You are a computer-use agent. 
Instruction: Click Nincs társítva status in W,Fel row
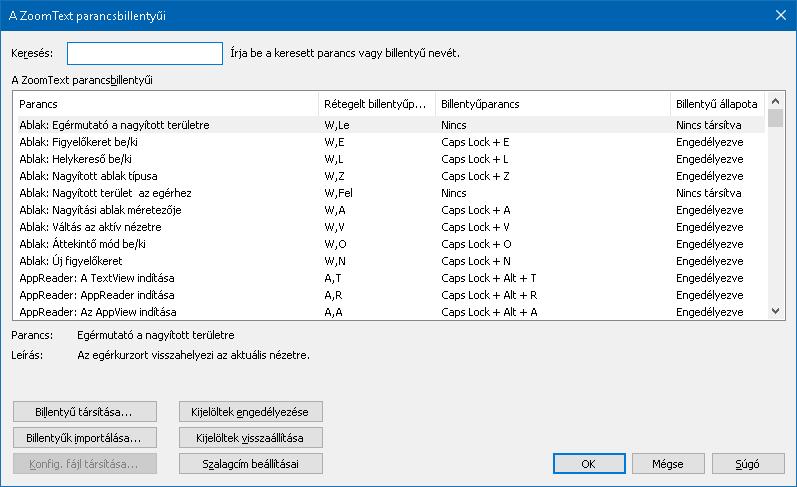click(x=709, y=193)
